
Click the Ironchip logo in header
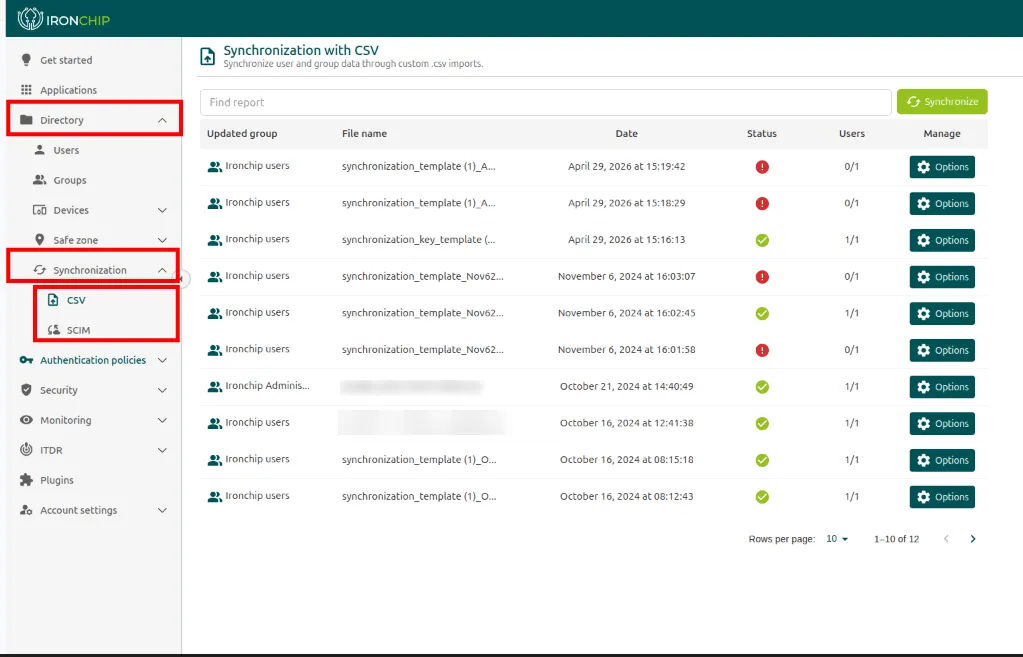(63, 19)
